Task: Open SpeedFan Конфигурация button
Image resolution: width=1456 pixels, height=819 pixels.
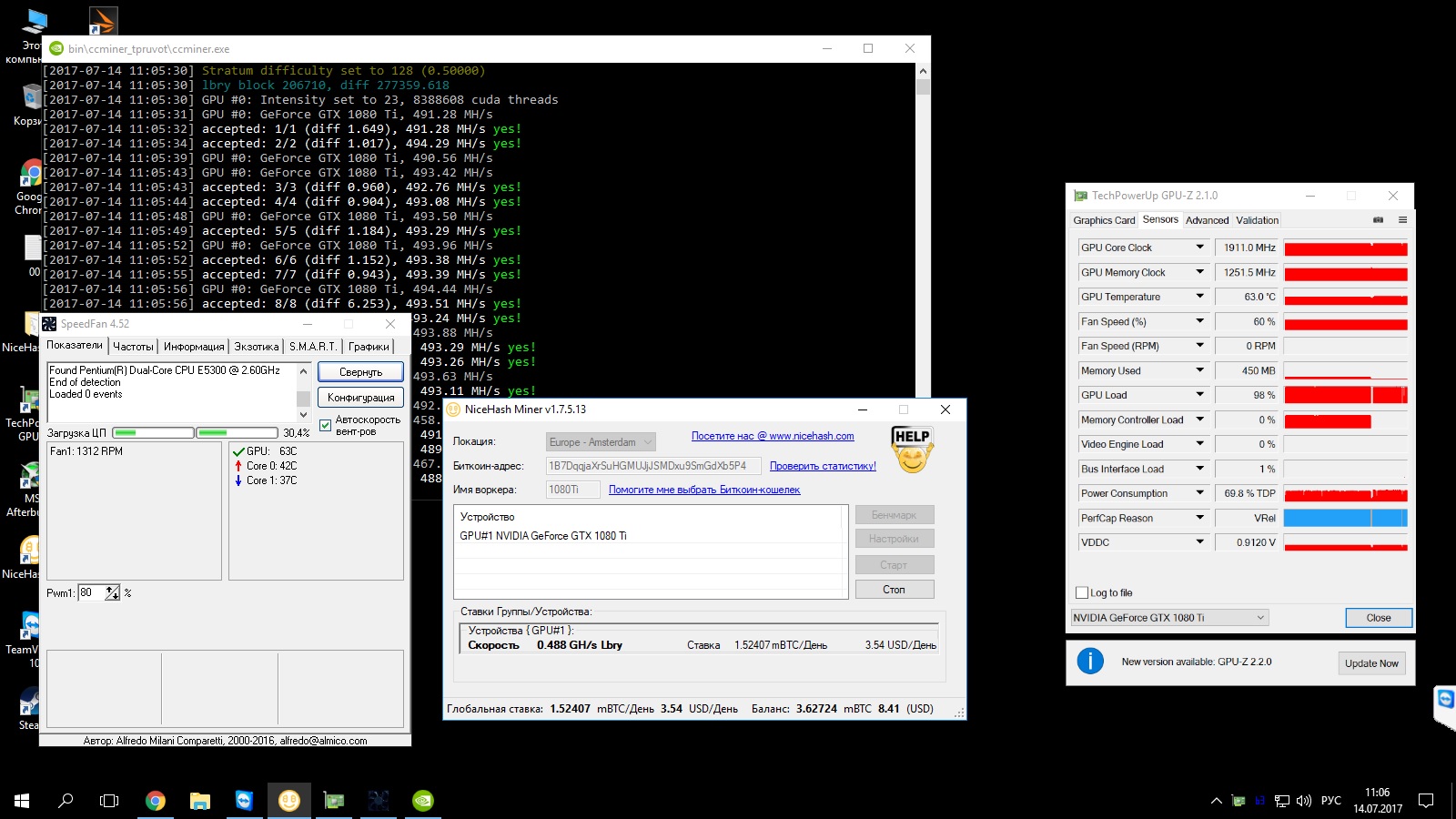Action: click(x=360, y=398)
